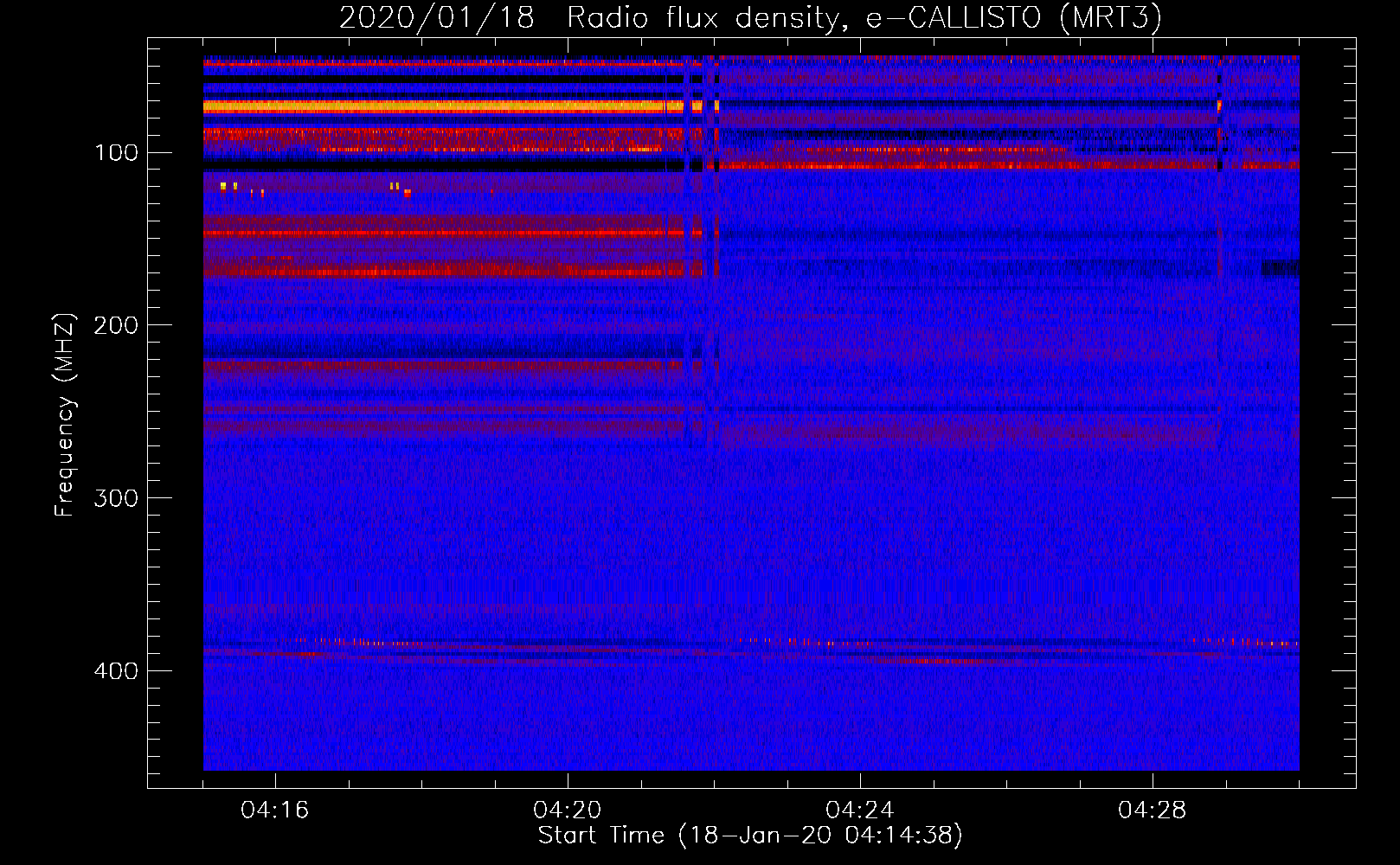Click the '100' frequency tick label
1400x865 pixels.
pos(117,153)
